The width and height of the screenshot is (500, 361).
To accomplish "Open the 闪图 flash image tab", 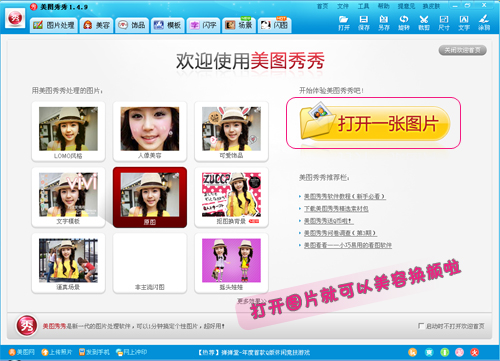I will [275, 25].
